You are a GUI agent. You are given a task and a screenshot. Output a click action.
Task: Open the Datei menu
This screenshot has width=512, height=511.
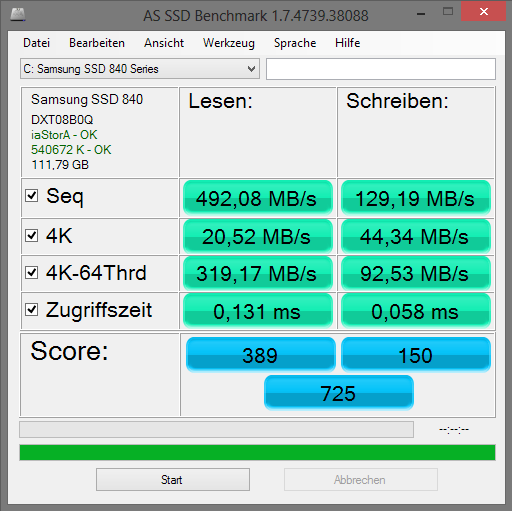37,43
